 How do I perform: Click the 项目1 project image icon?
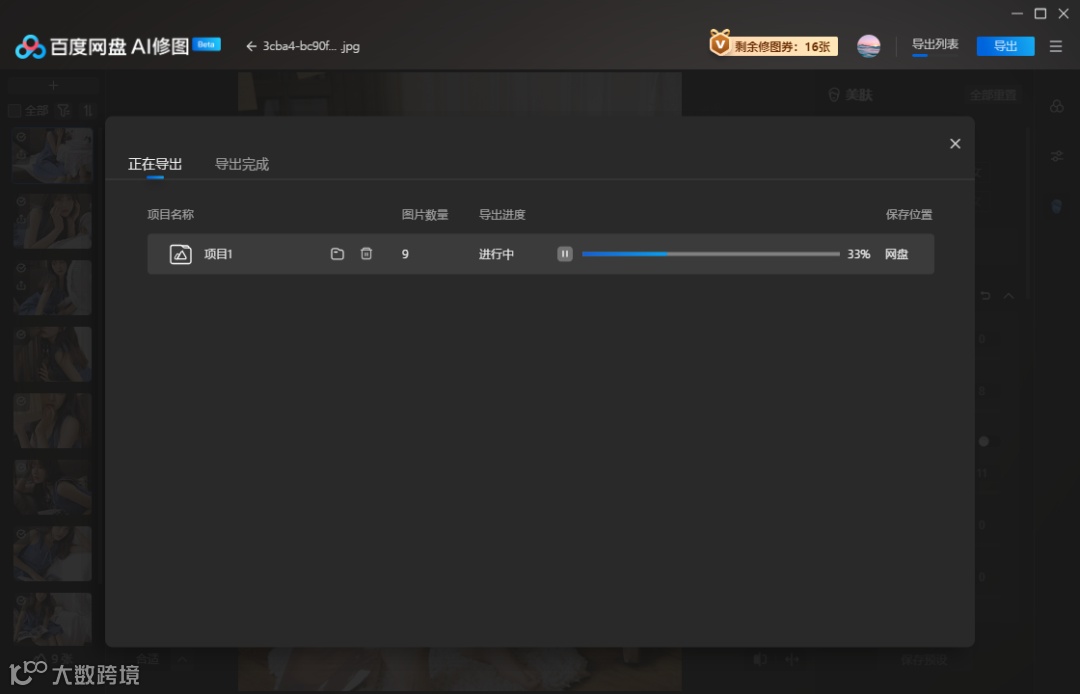[180, 254]
